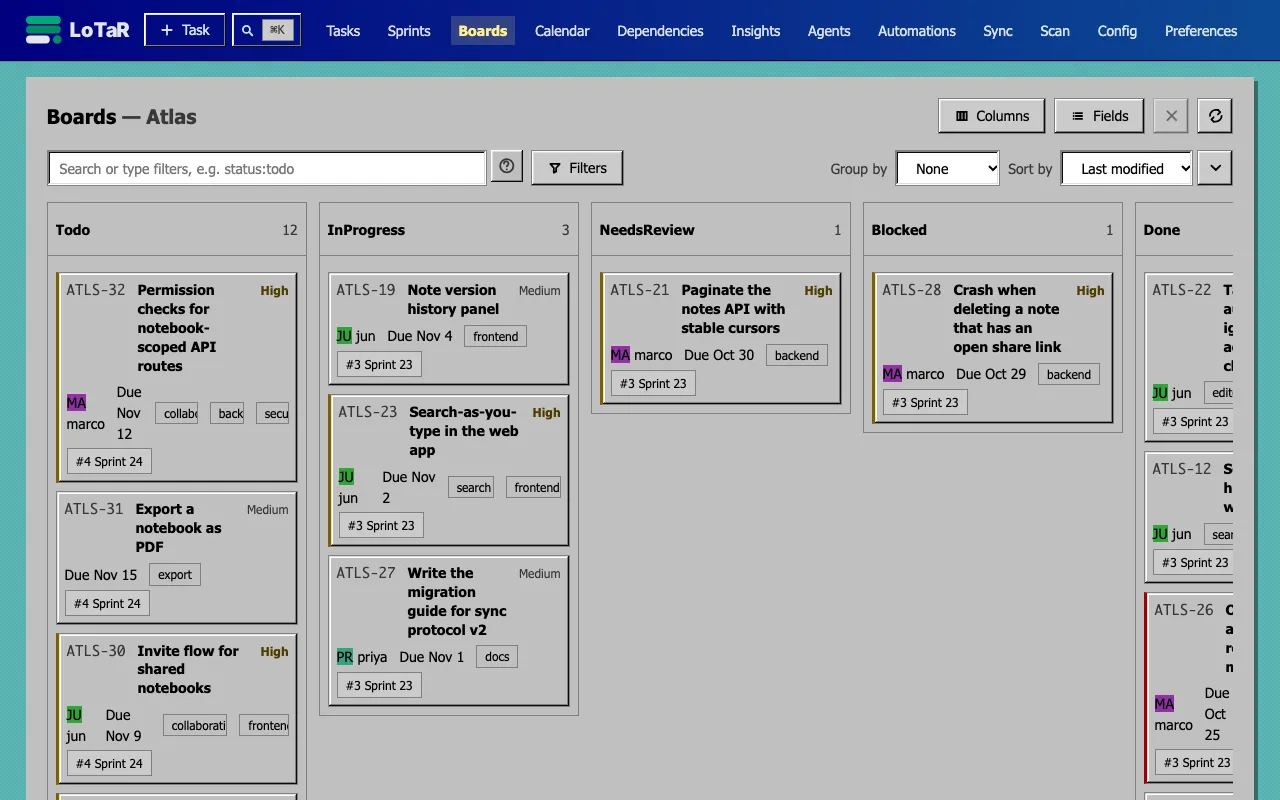Open the Dependencies page
Viewport: 1280px width, 800px height.
[x=660, y=31]
